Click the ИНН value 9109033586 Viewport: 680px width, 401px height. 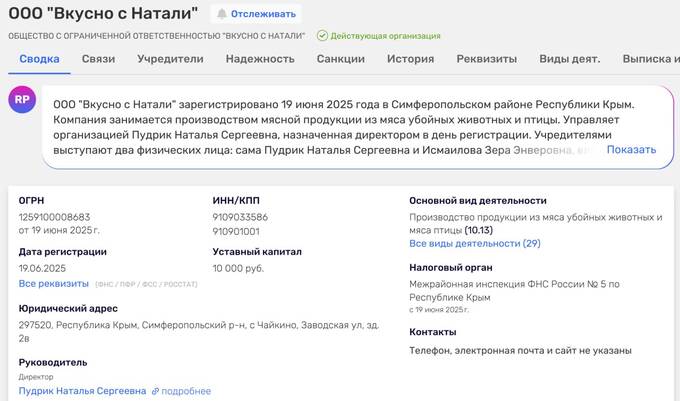pos(240,217)
